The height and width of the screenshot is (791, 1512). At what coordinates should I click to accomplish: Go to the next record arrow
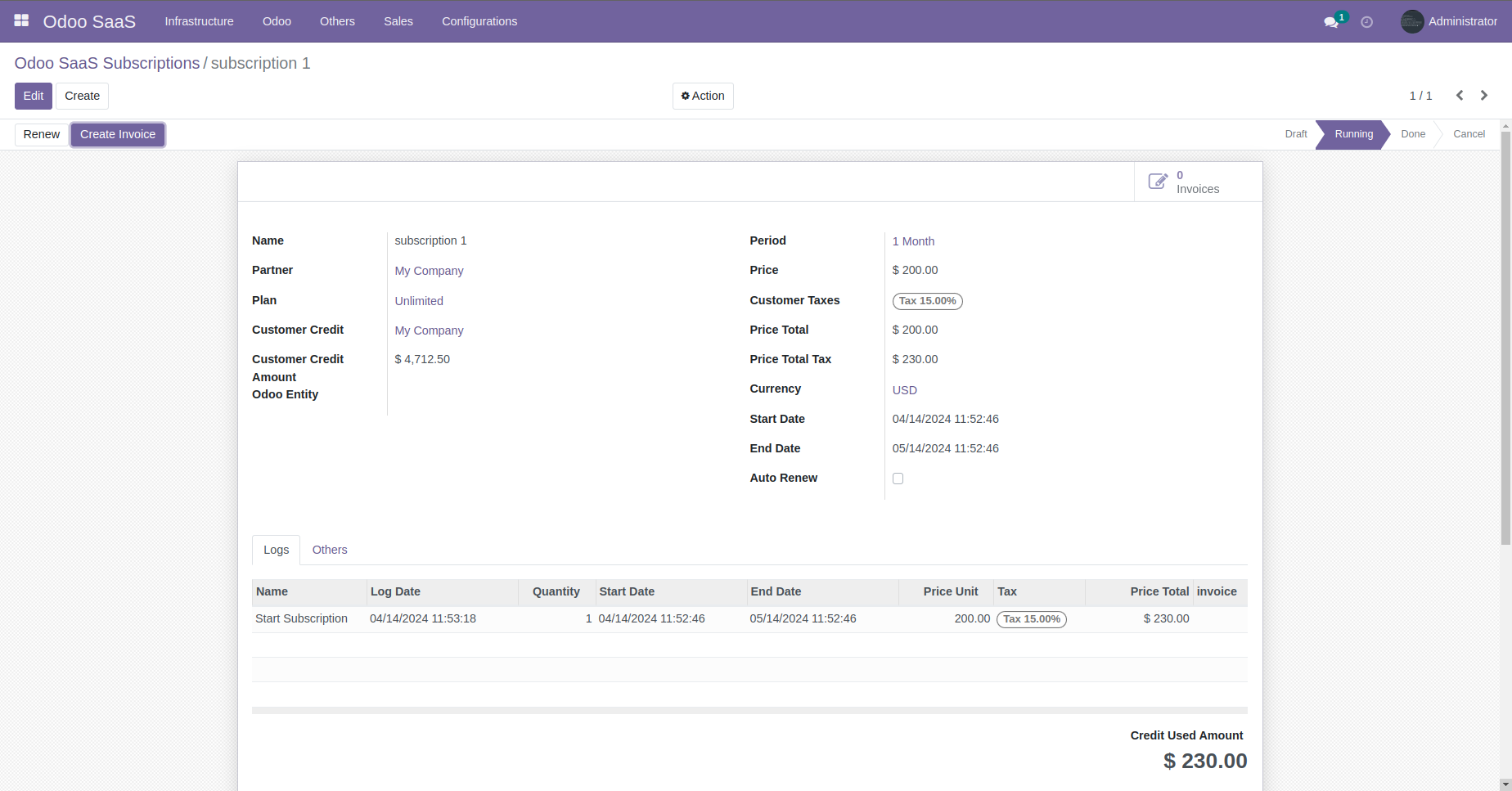coord(1484,95)
